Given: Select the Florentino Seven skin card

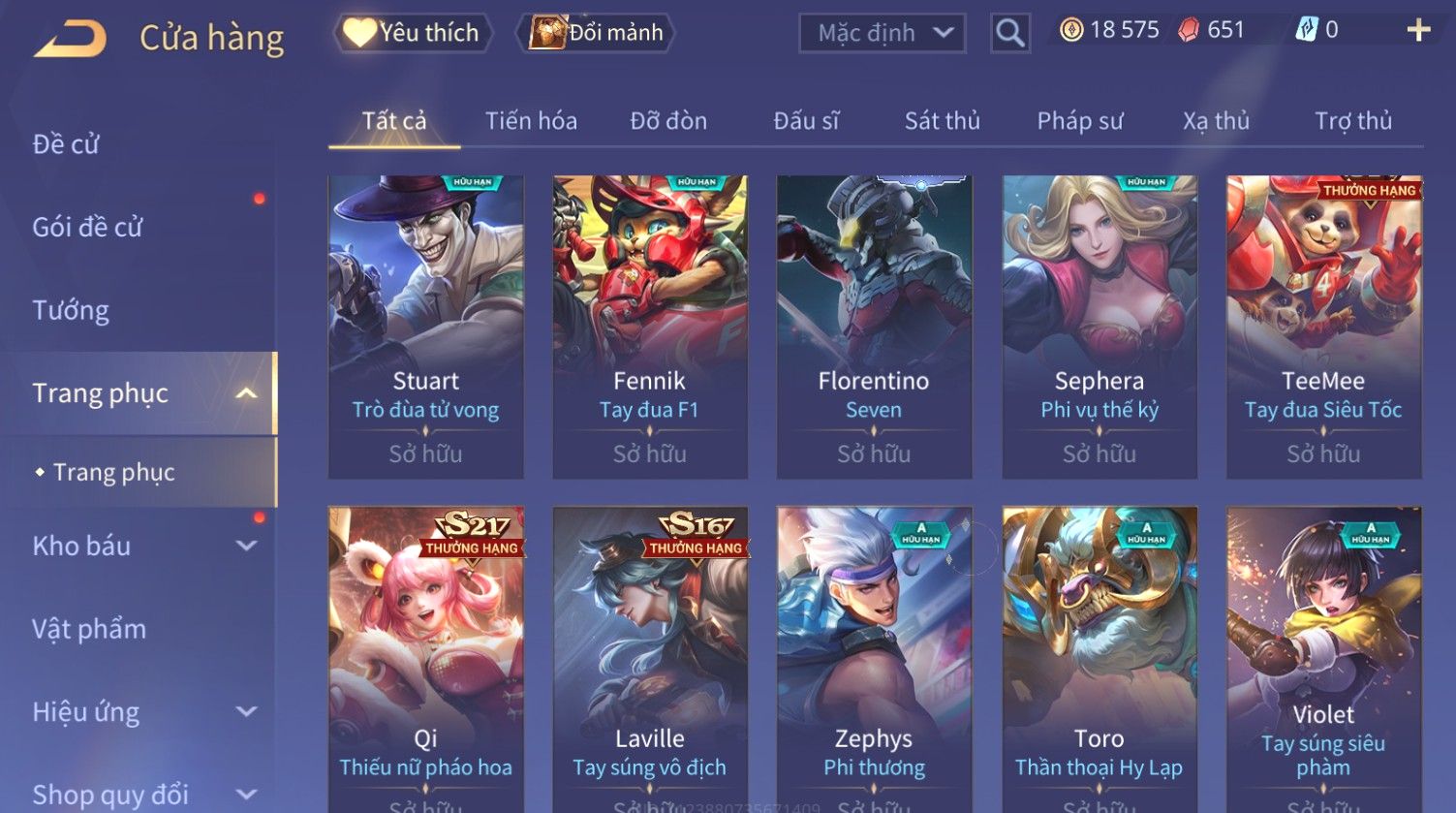Looking at the screenshot, I should pos(874,328).
